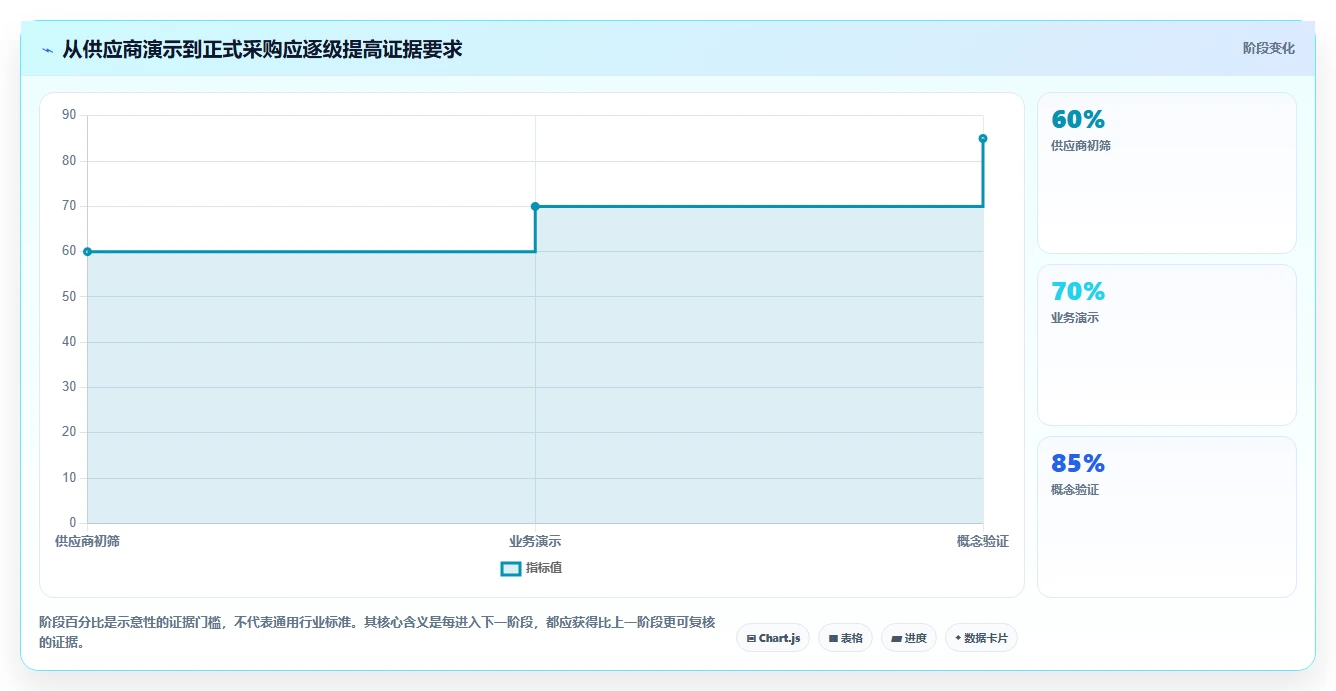Click the footnote text about 阶段百分比

(377, 632)
